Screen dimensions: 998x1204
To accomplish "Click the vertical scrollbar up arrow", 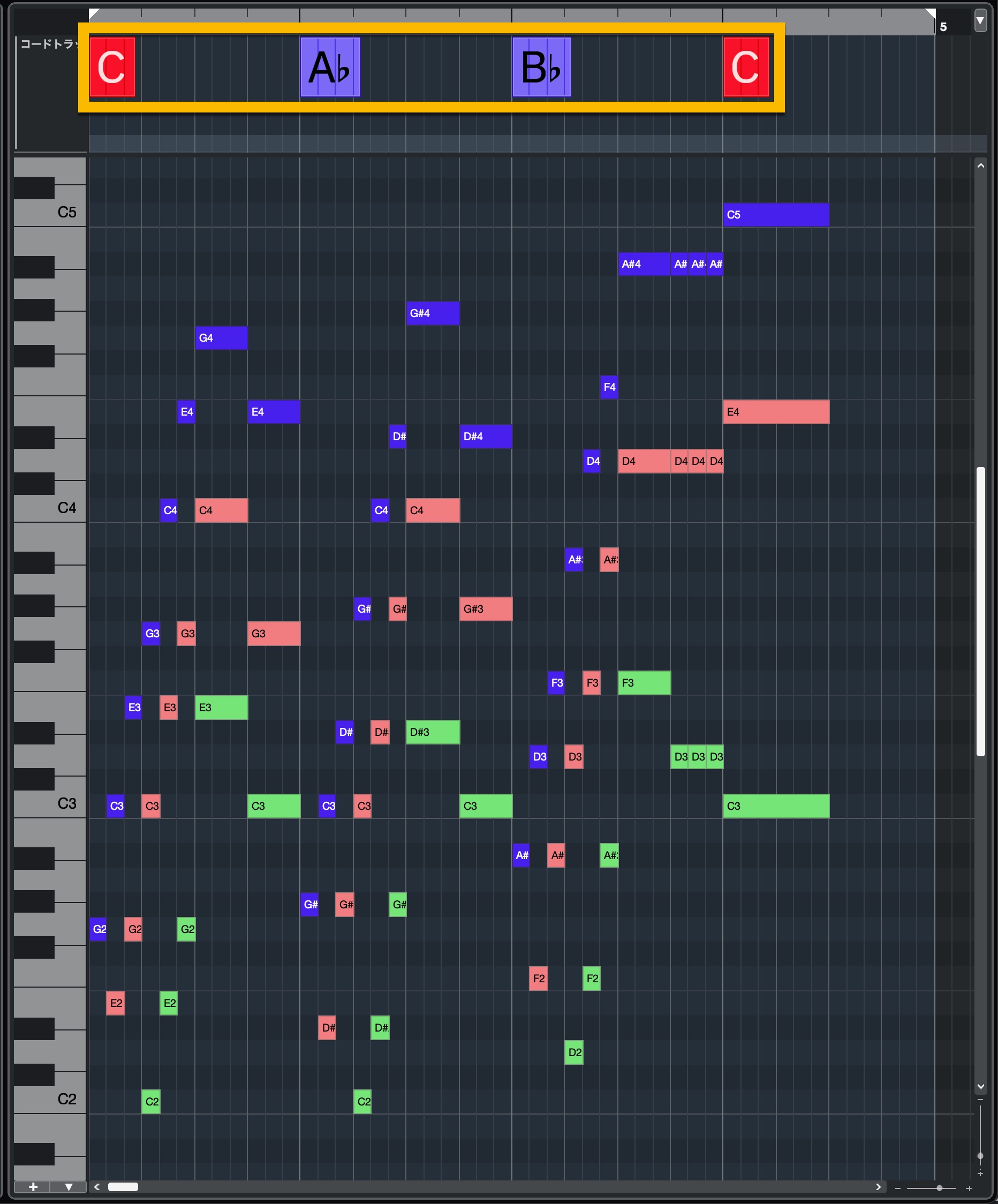I will tap(981, 165).
